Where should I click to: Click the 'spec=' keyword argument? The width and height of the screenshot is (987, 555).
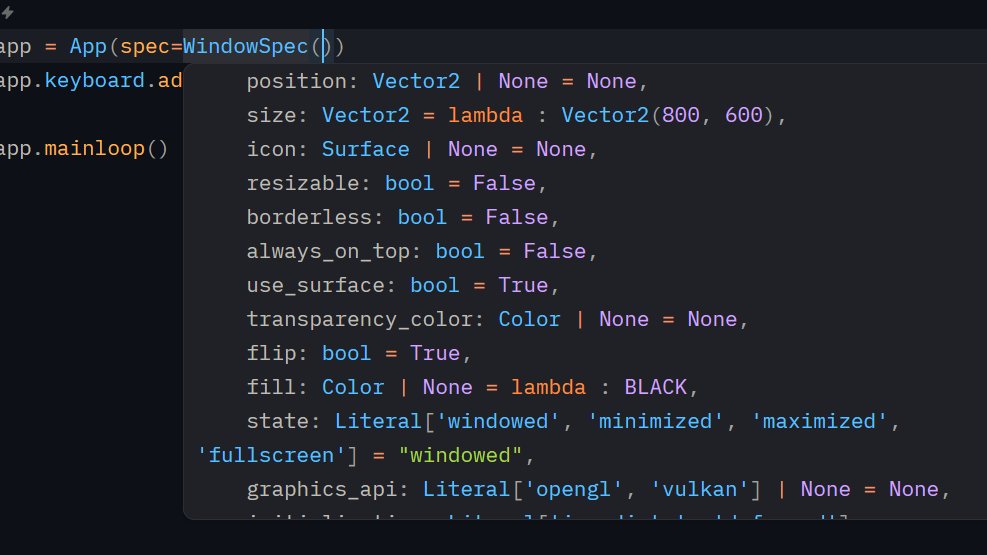point(151,47)
